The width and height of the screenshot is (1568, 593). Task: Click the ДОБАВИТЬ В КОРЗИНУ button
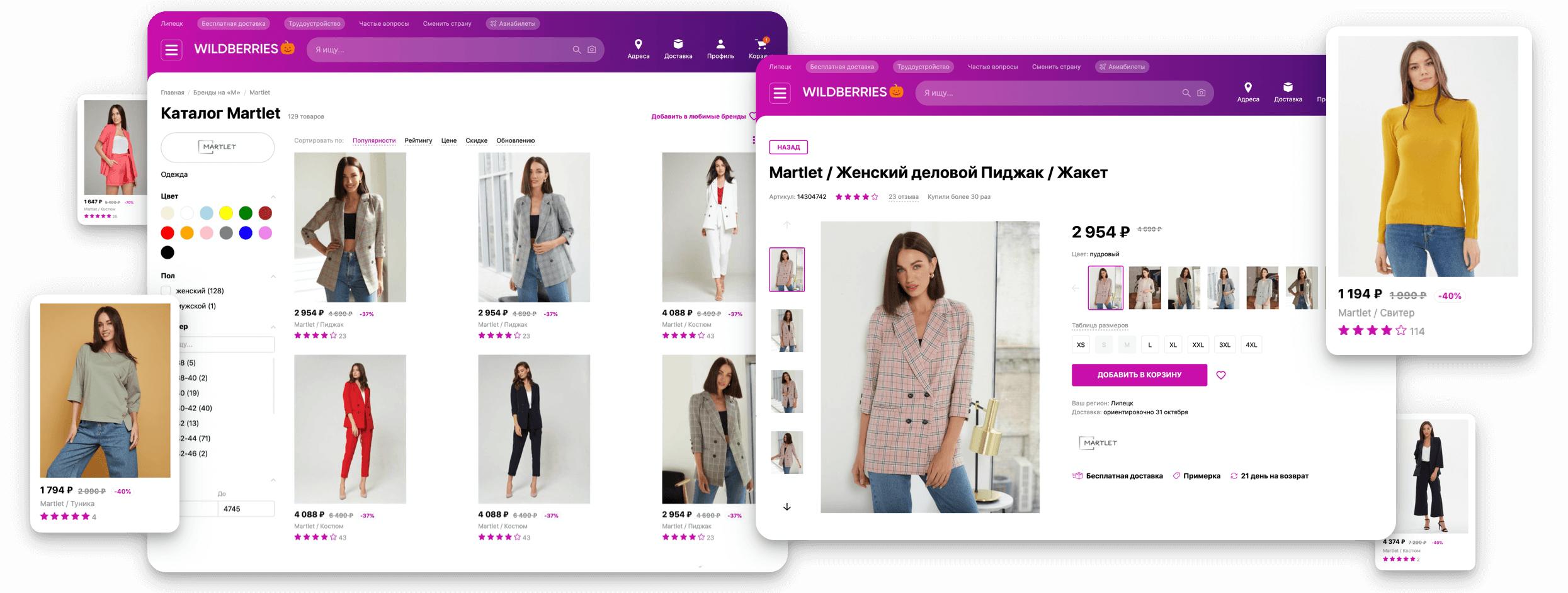coord(1139,375)
